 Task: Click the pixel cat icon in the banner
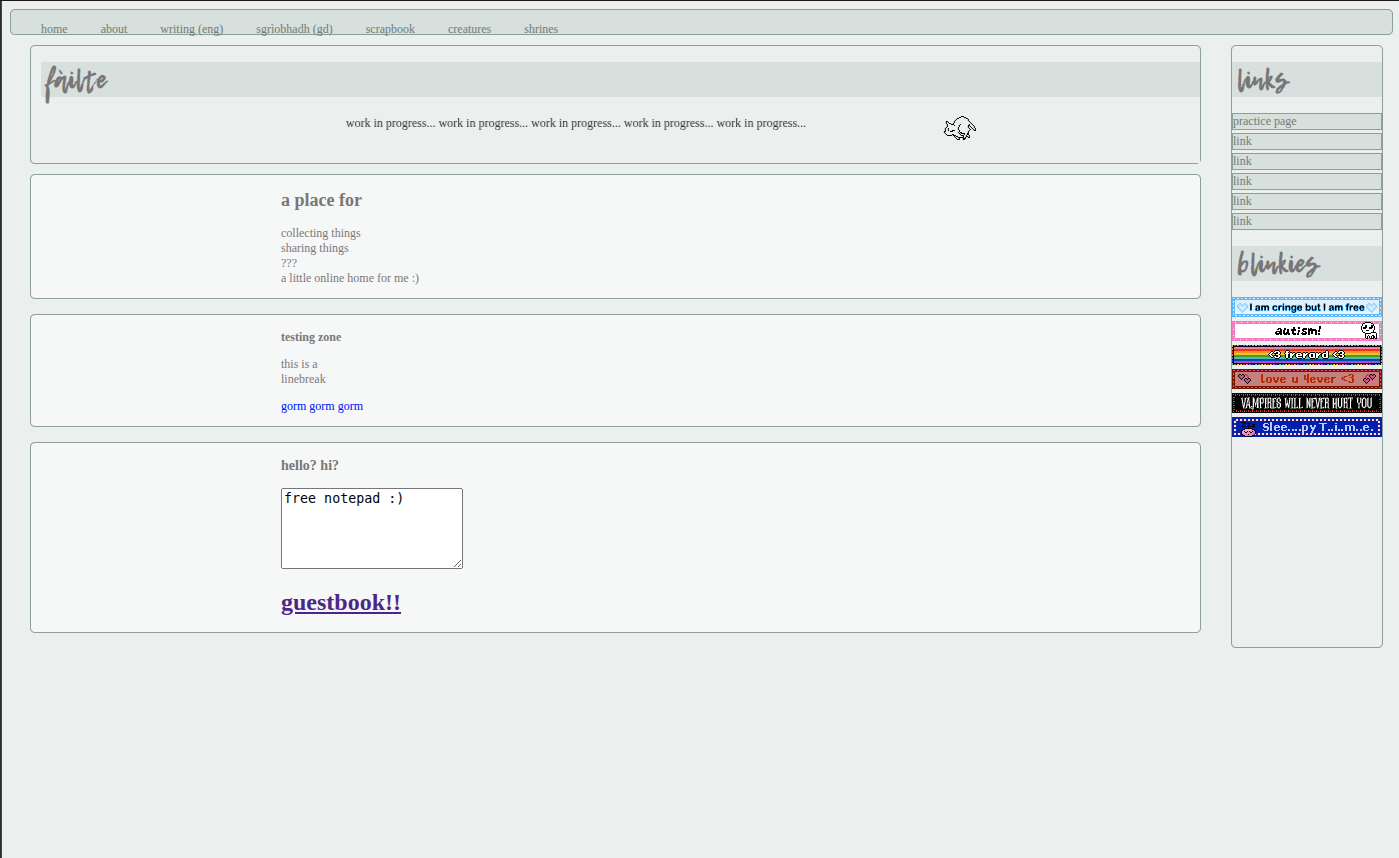(x=960, y=128)
